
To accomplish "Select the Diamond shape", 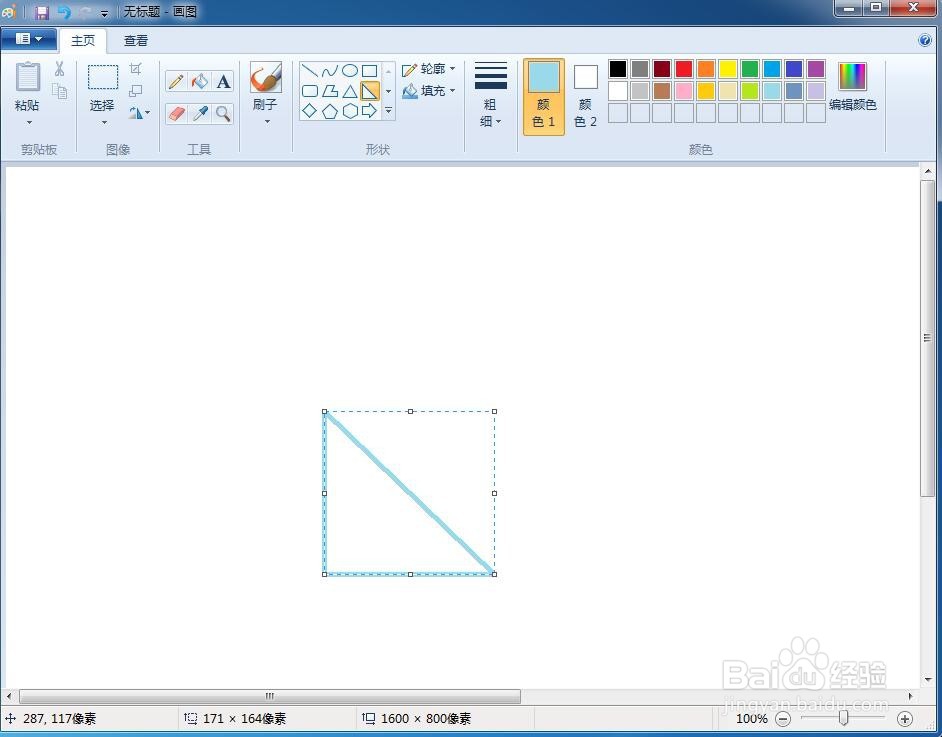I will 309,111.
